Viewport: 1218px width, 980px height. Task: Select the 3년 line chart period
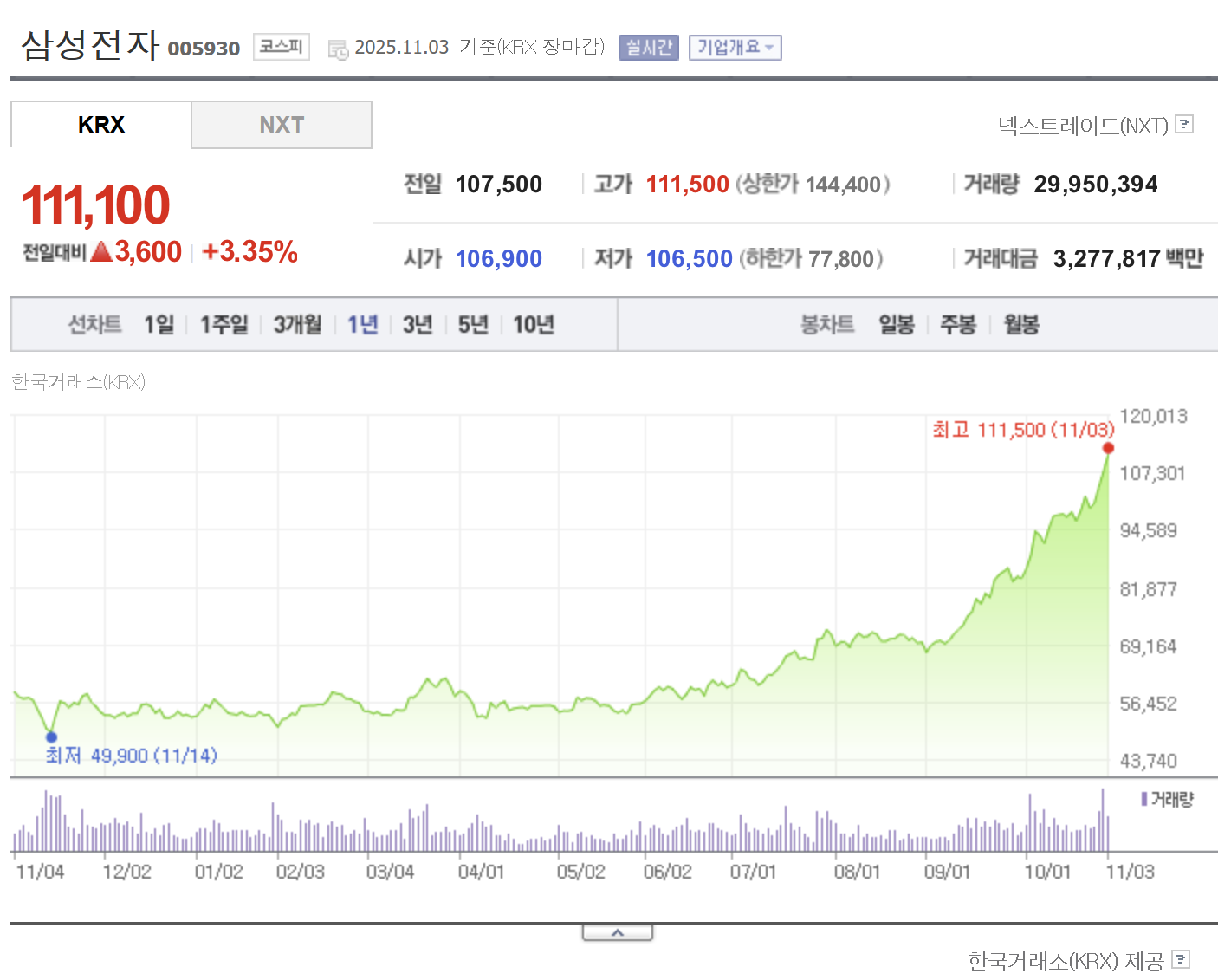pyautogui.click(x=418, y=325)
